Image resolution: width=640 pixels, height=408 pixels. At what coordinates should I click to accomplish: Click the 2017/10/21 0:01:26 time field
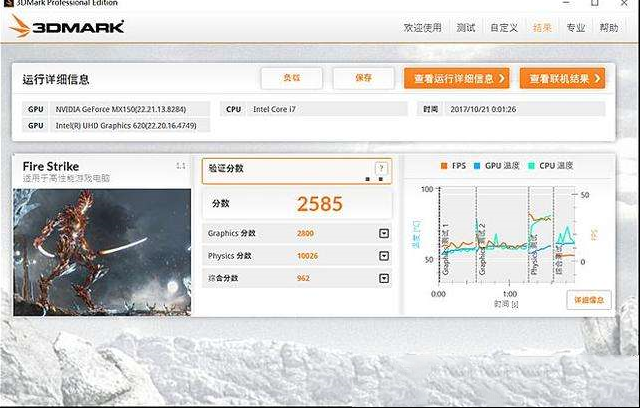click(x=525, y=109)
